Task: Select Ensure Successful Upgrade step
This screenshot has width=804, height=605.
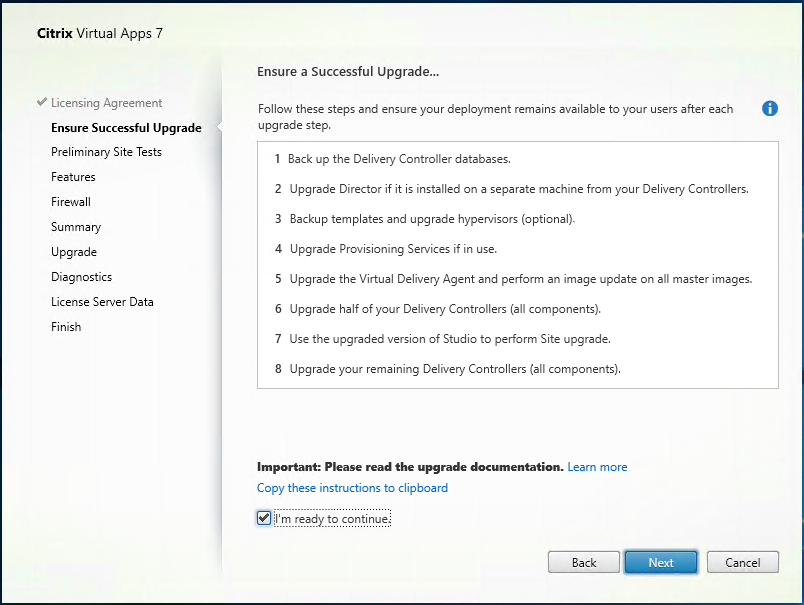Action: coord(126,128)
